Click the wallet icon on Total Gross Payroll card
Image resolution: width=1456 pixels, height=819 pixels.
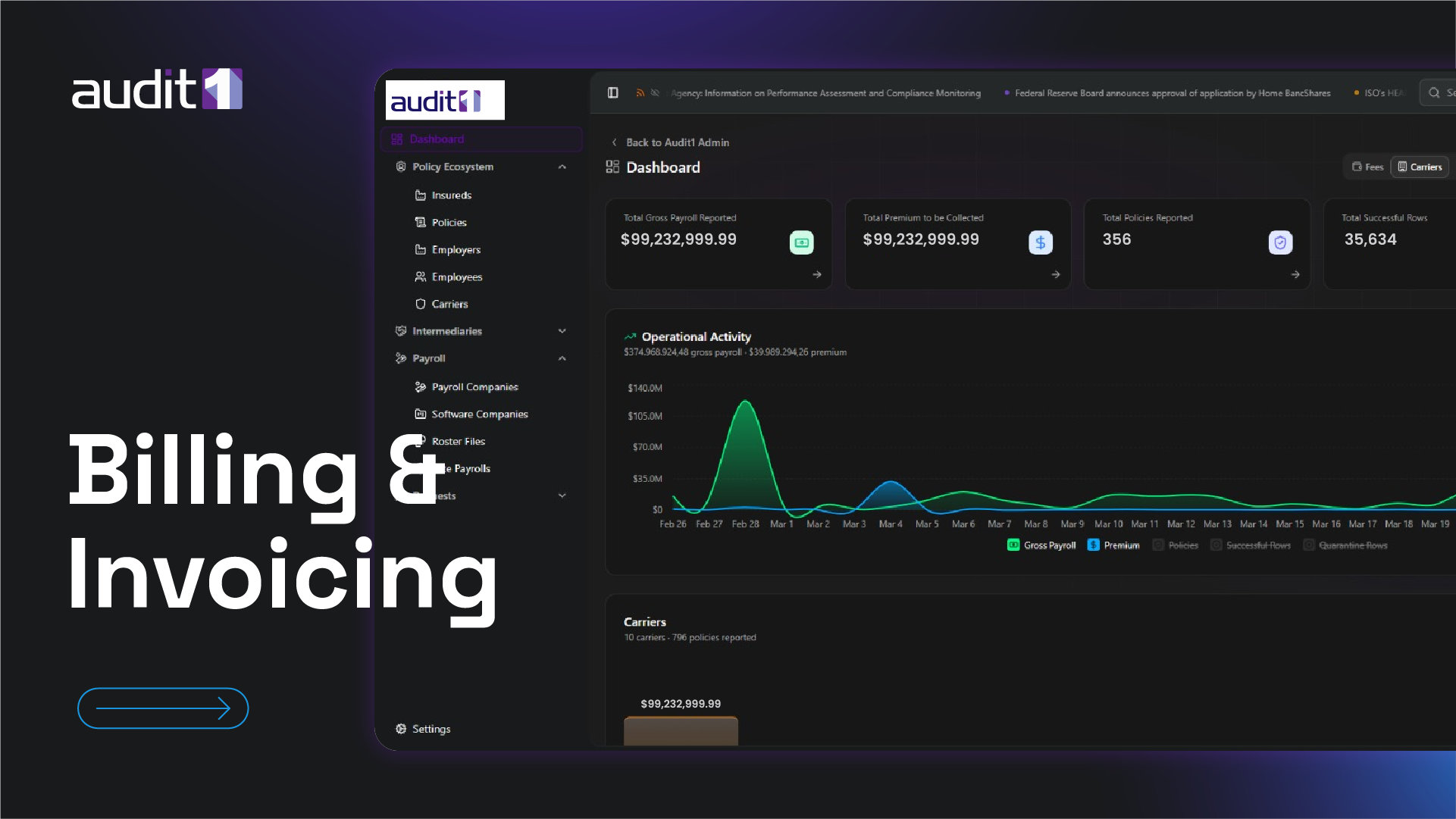pos(801,242)
